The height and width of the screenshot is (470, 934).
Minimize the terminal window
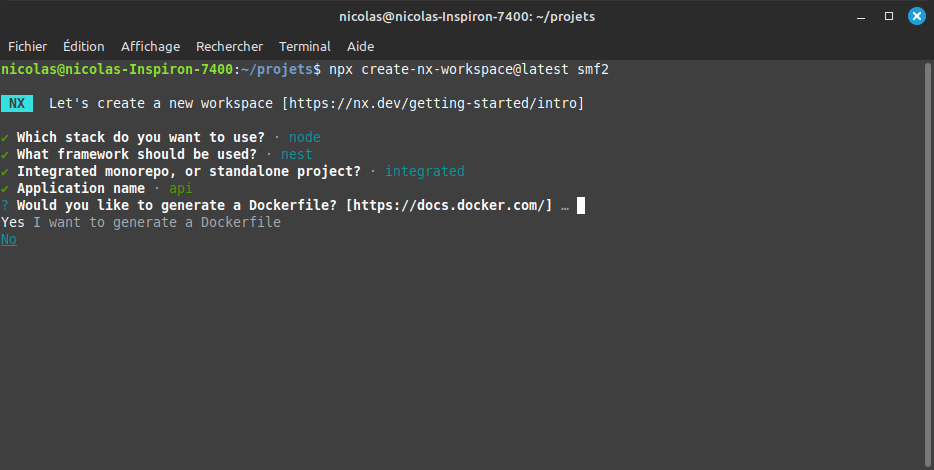pyautogui.click(x=862, y=16)
